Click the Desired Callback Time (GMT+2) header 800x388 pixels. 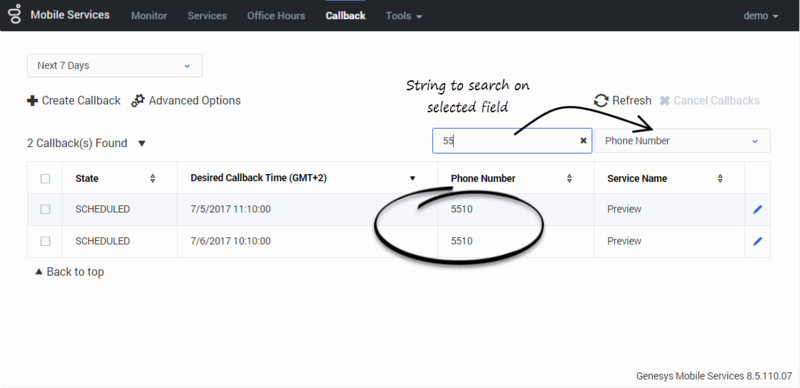click(259, 178)
